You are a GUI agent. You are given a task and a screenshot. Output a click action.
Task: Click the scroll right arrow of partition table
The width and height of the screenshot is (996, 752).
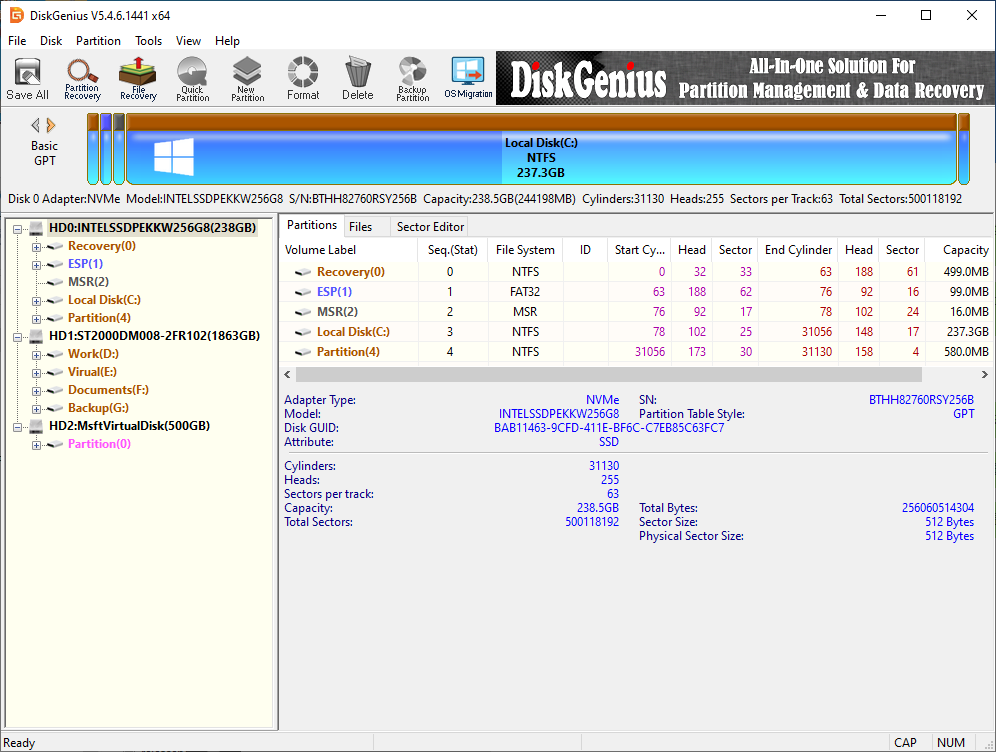(x=985, y=375)
